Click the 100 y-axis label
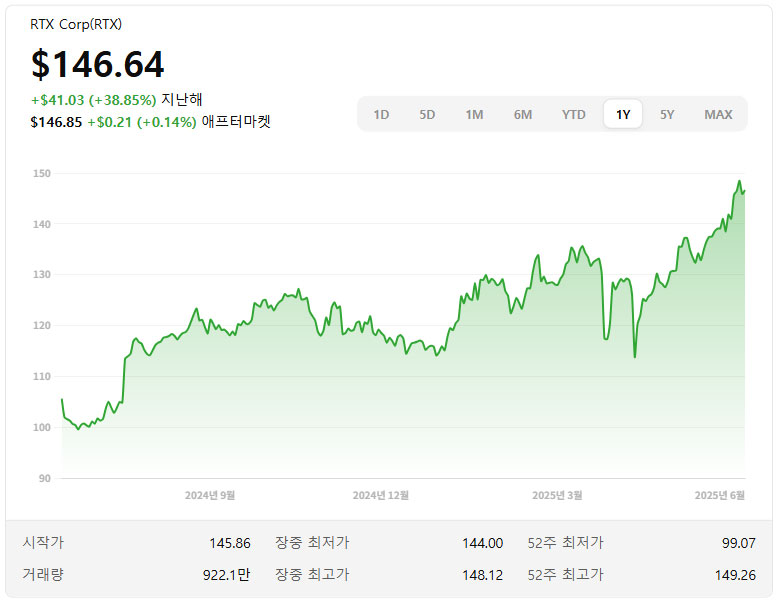The height and width of the screenshot is (602, 778). click(42, 427)
